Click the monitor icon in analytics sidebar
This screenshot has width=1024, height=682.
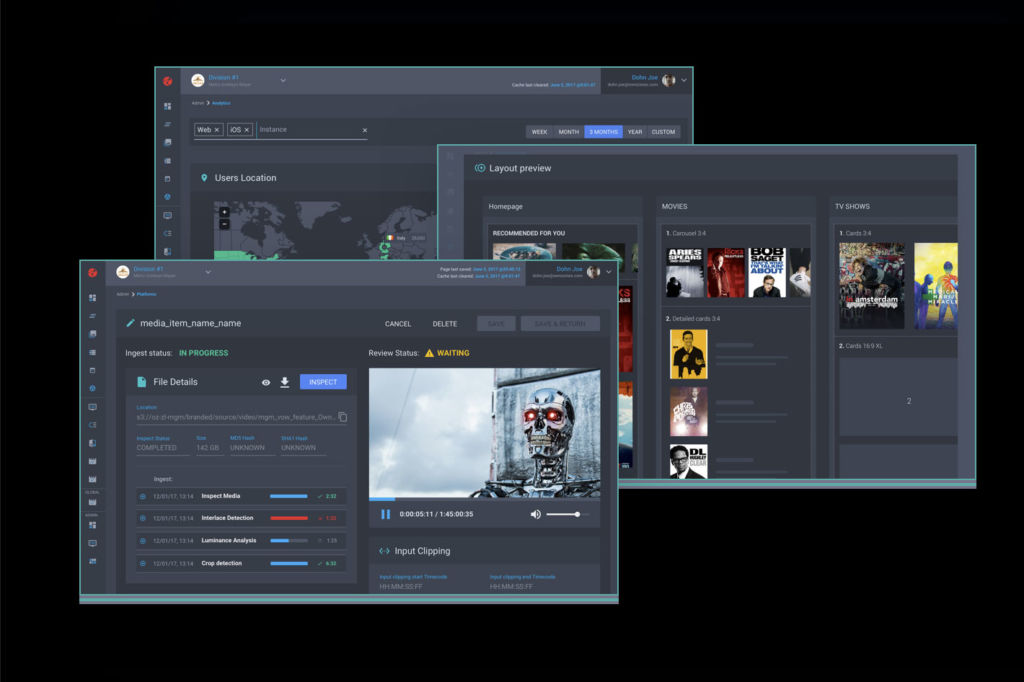click(168, 215)
